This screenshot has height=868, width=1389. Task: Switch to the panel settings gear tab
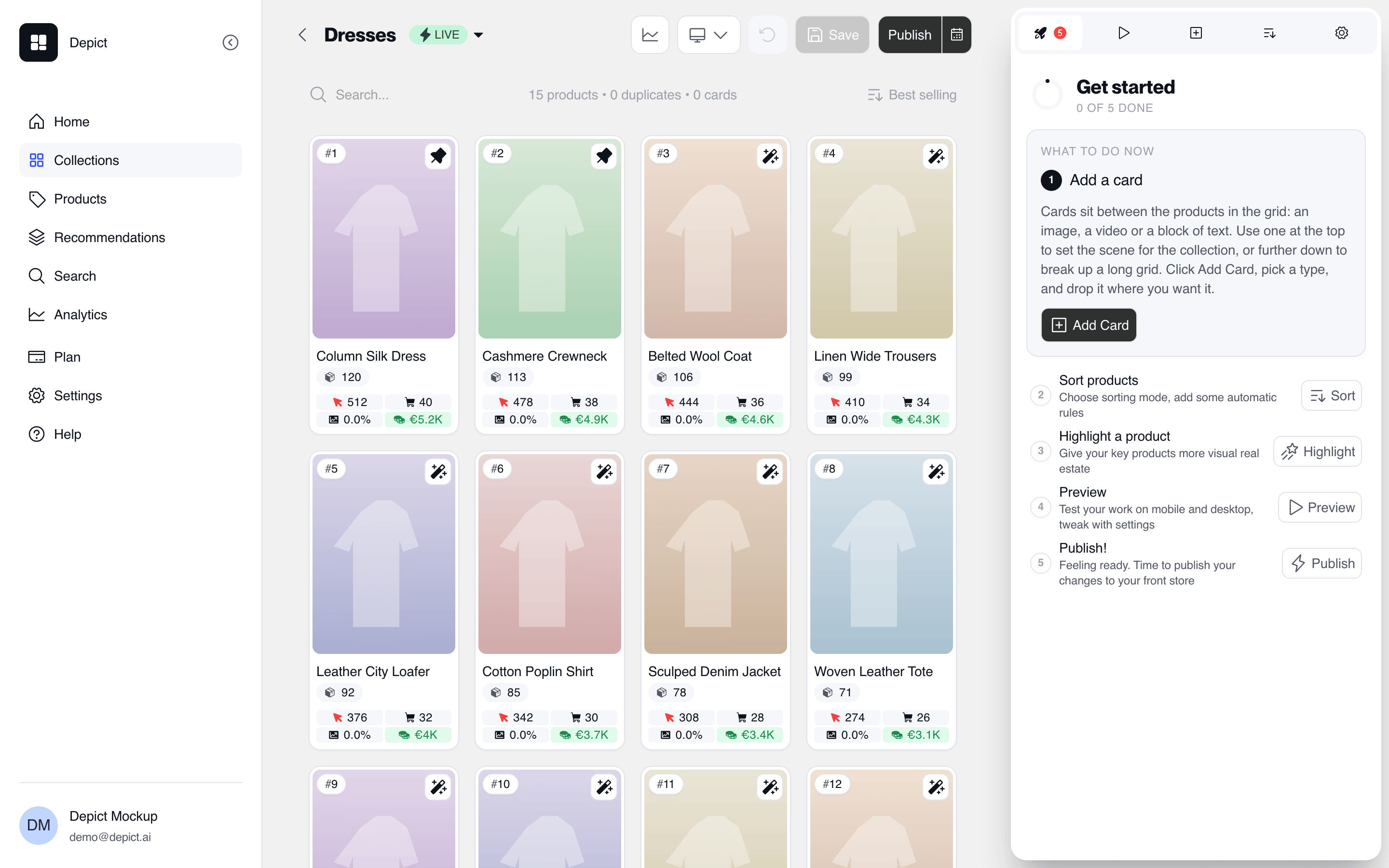tap(1341, 33)
